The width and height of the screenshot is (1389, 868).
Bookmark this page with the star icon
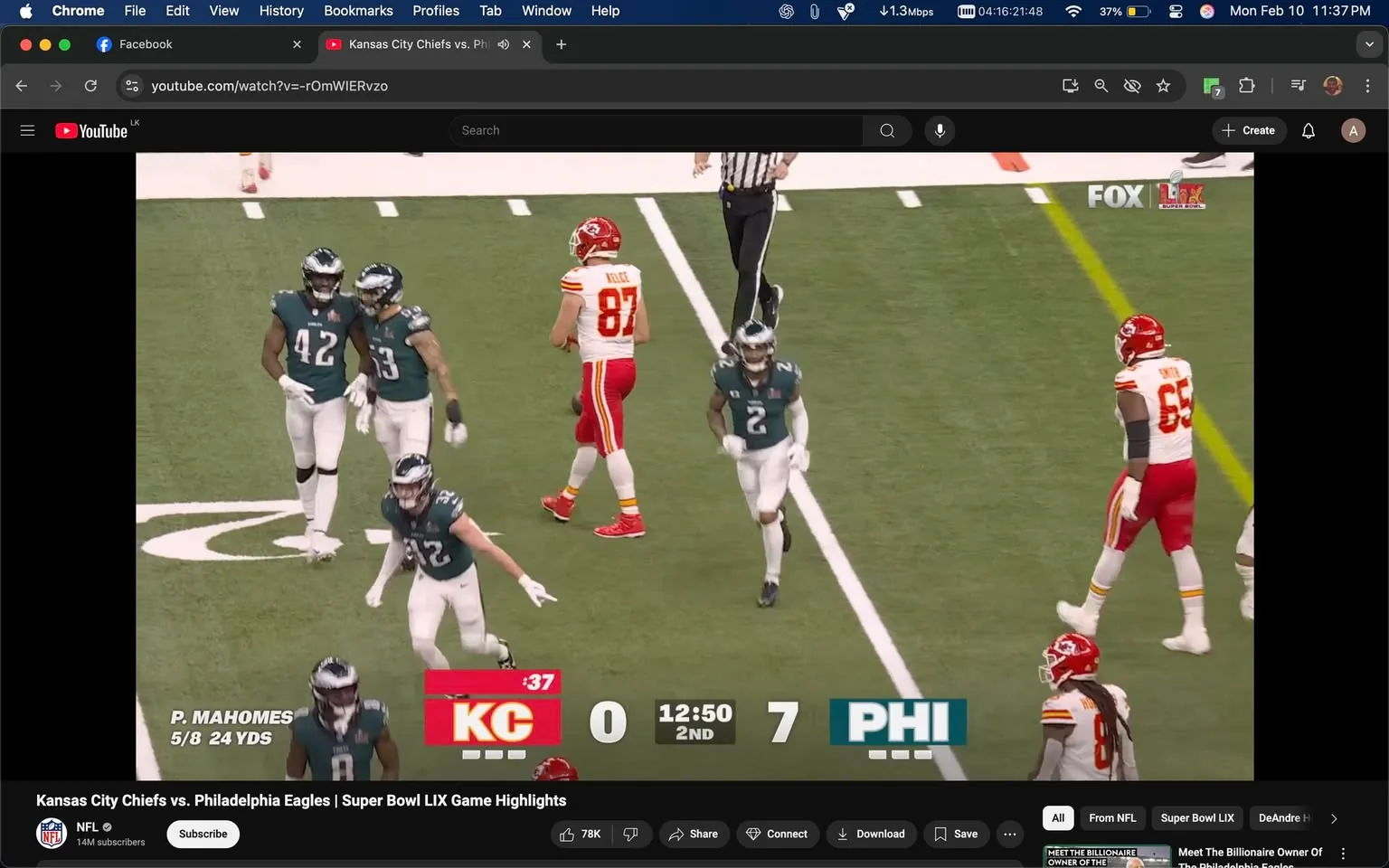pyautogui.click(x=1163, y=85)
